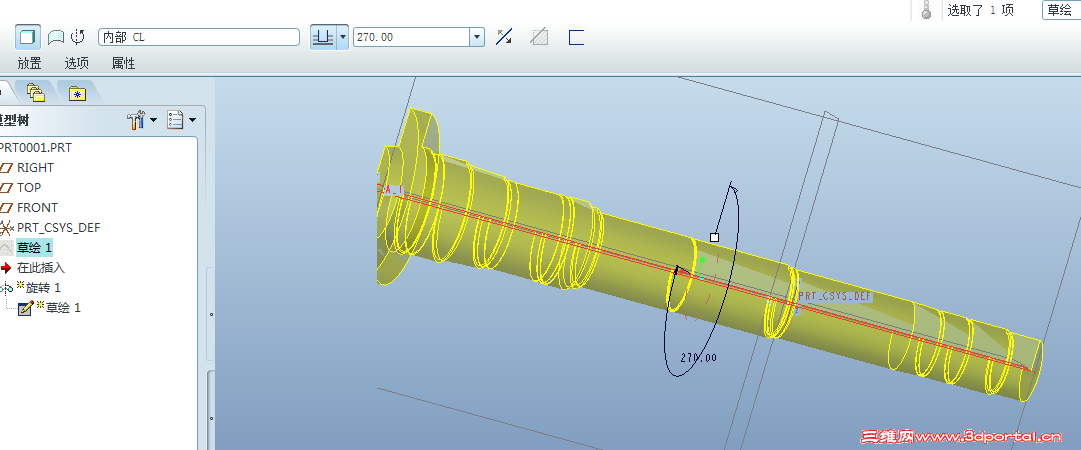The height and width of the screenshot is (450, 1081).
Task: Open the model tree settings dropdown arrow
Action: [x=153, y=120]
